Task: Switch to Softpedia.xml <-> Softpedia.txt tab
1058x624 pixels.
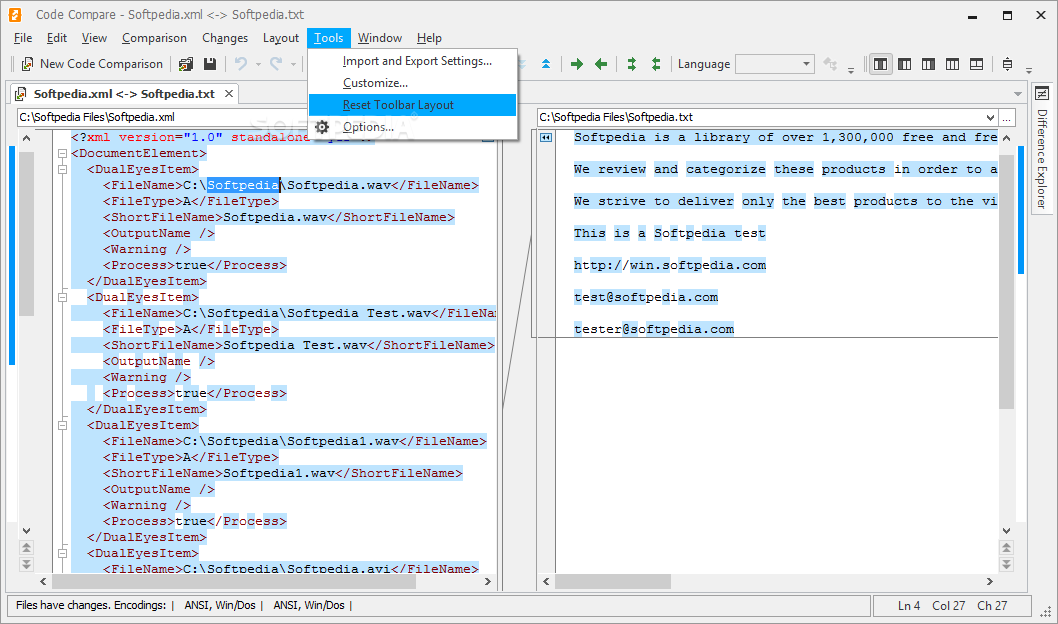Action: (x=124, y=94)
